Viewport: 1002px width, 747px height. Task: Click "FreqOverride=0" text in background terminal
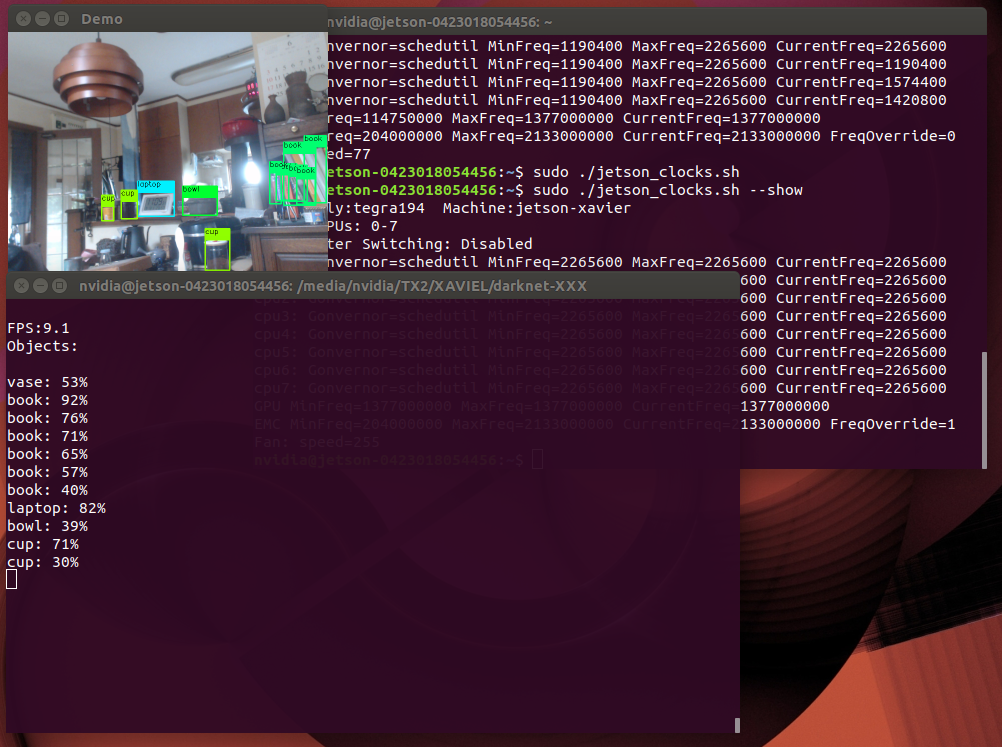coord(893,136)
